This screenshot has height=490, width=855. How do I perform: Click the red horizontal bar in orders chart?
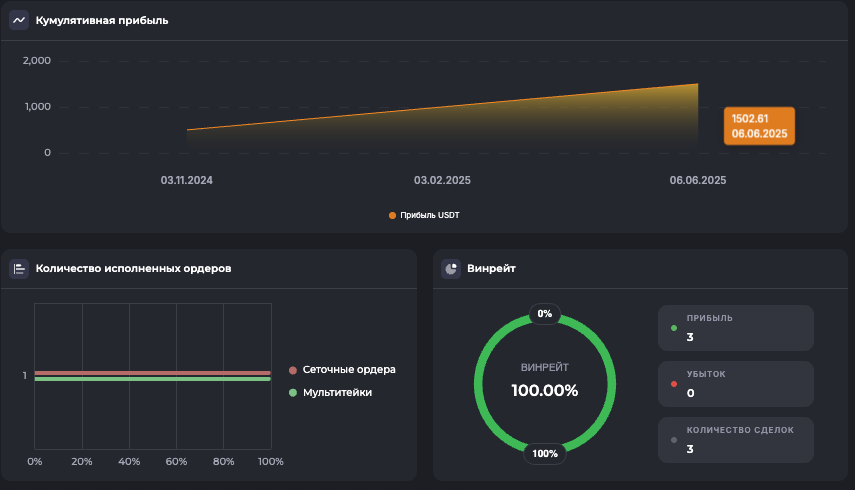coord(152,373)
